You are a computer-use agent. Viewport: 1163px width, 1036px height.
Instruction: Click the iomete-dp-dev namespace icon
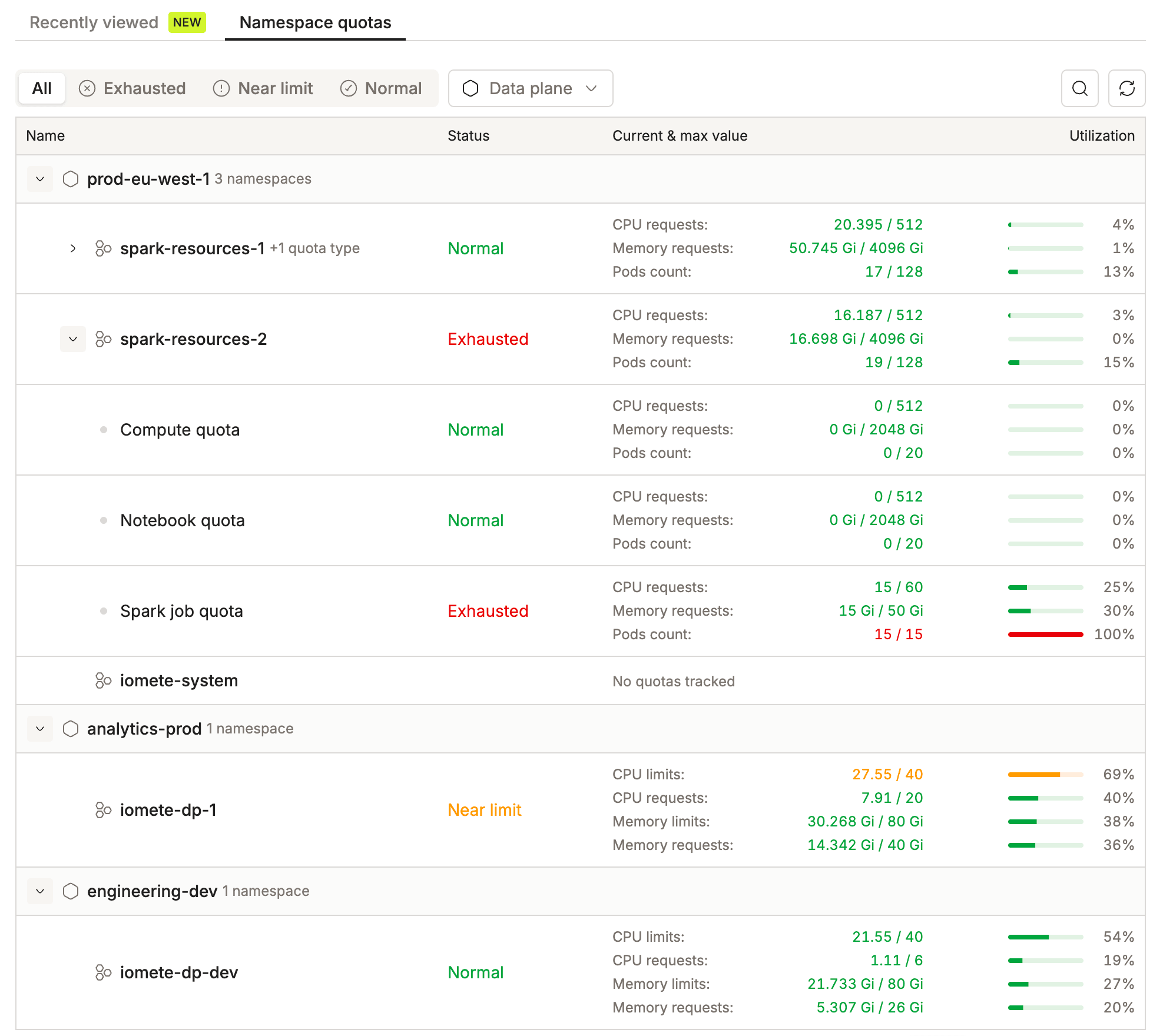point(104,972)
